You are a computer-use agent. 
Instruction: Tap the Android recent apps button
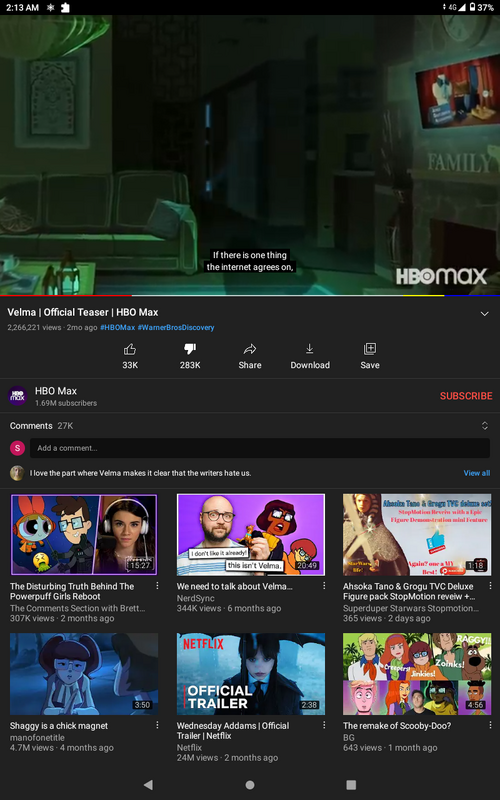351,785
